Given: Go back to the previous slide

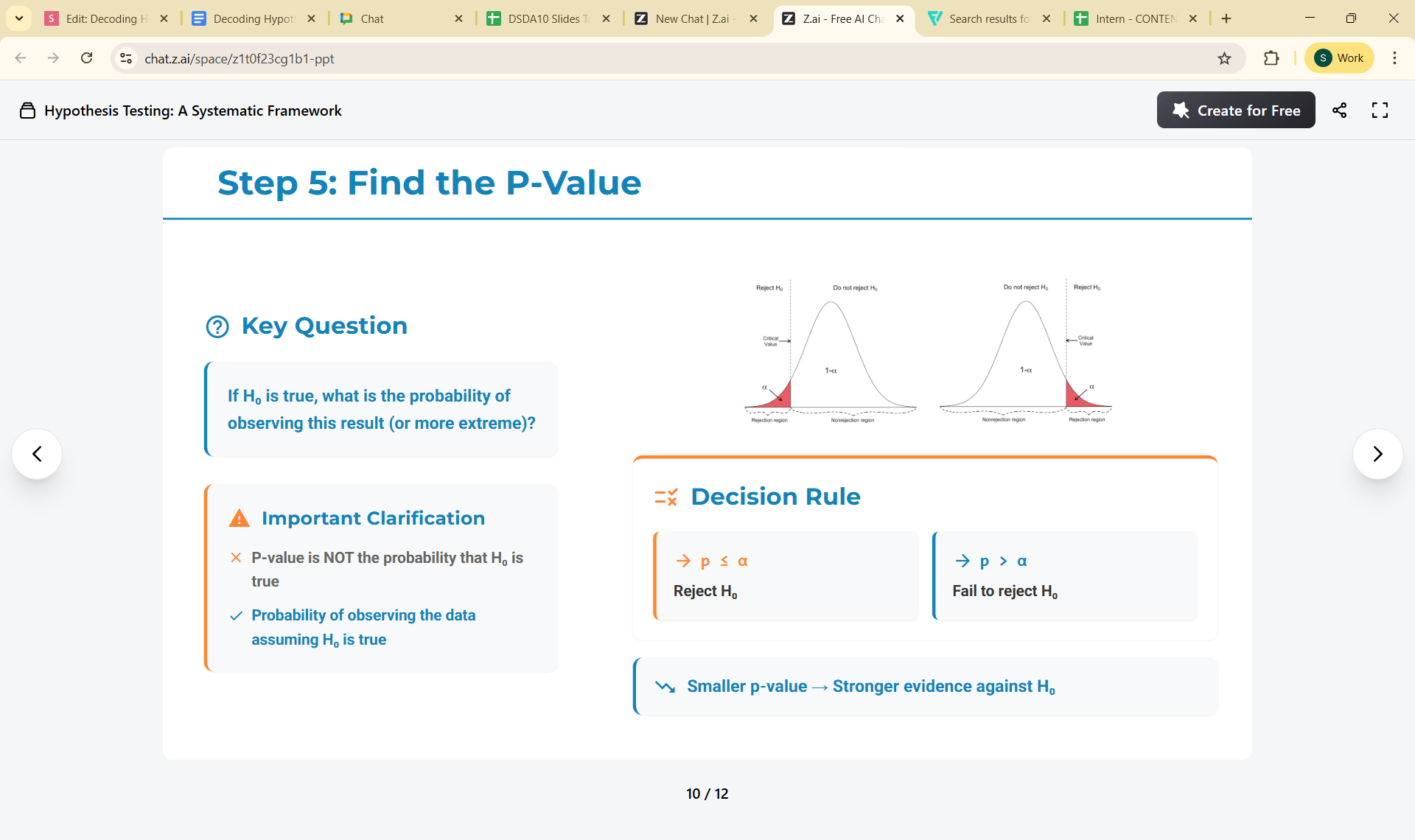Looking at the screenshot, I should click(37, 454).
